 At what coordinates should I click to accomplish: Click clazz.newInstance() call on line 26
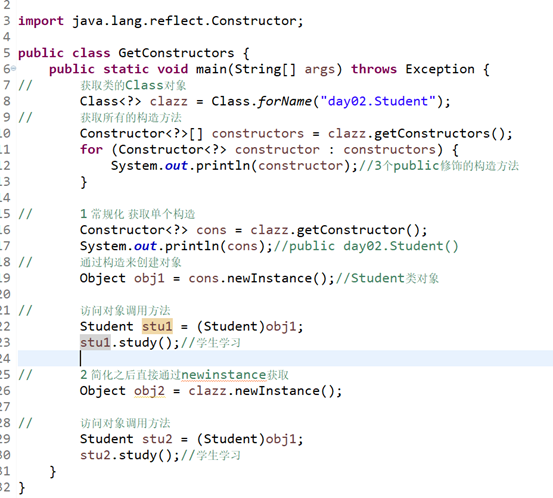261,391
